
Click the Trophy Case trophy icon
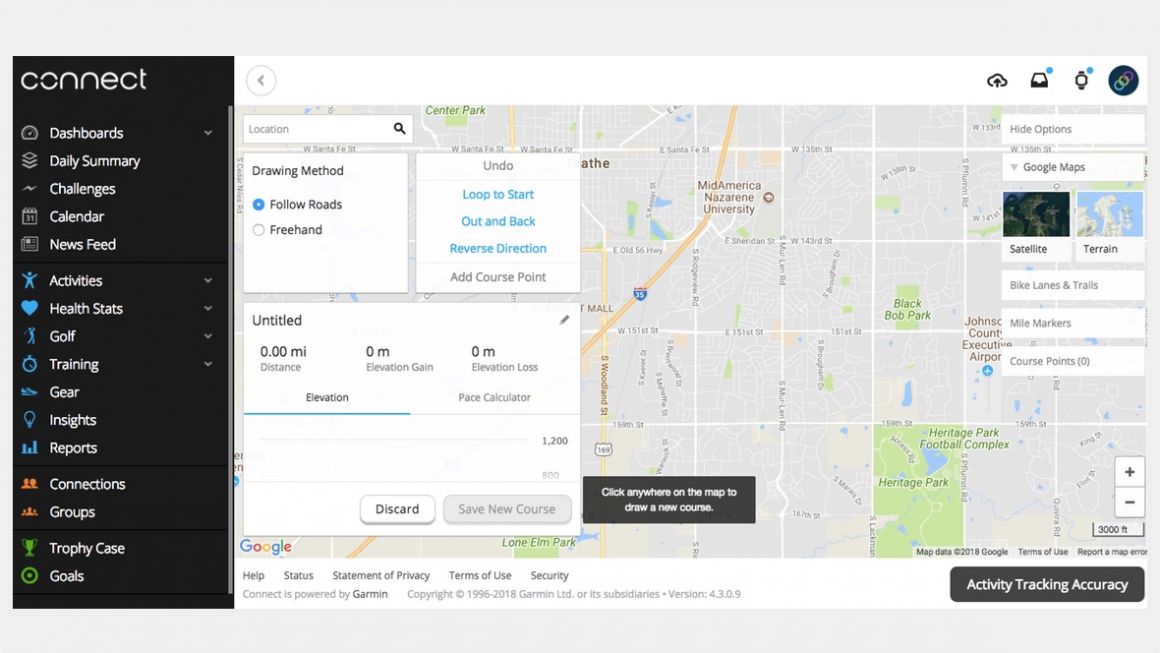click(30, 548)
